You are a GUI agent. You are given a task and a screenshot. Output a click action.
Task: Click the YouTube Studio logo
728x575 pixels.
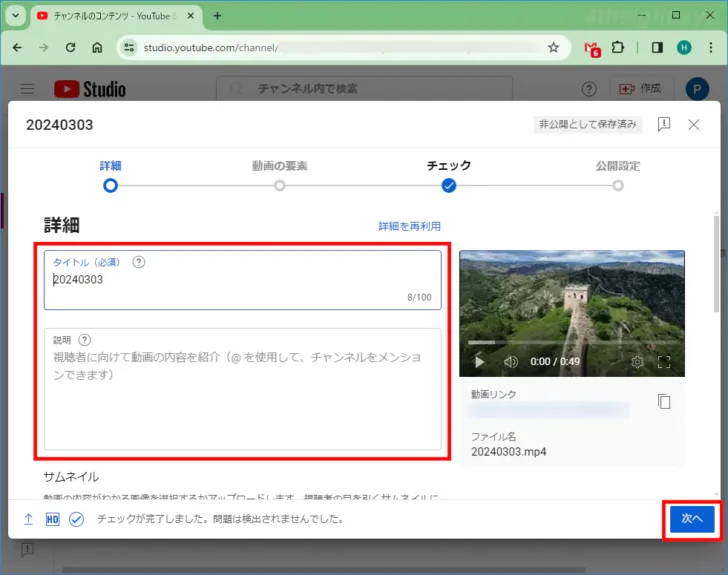click(x=90, y=89)
